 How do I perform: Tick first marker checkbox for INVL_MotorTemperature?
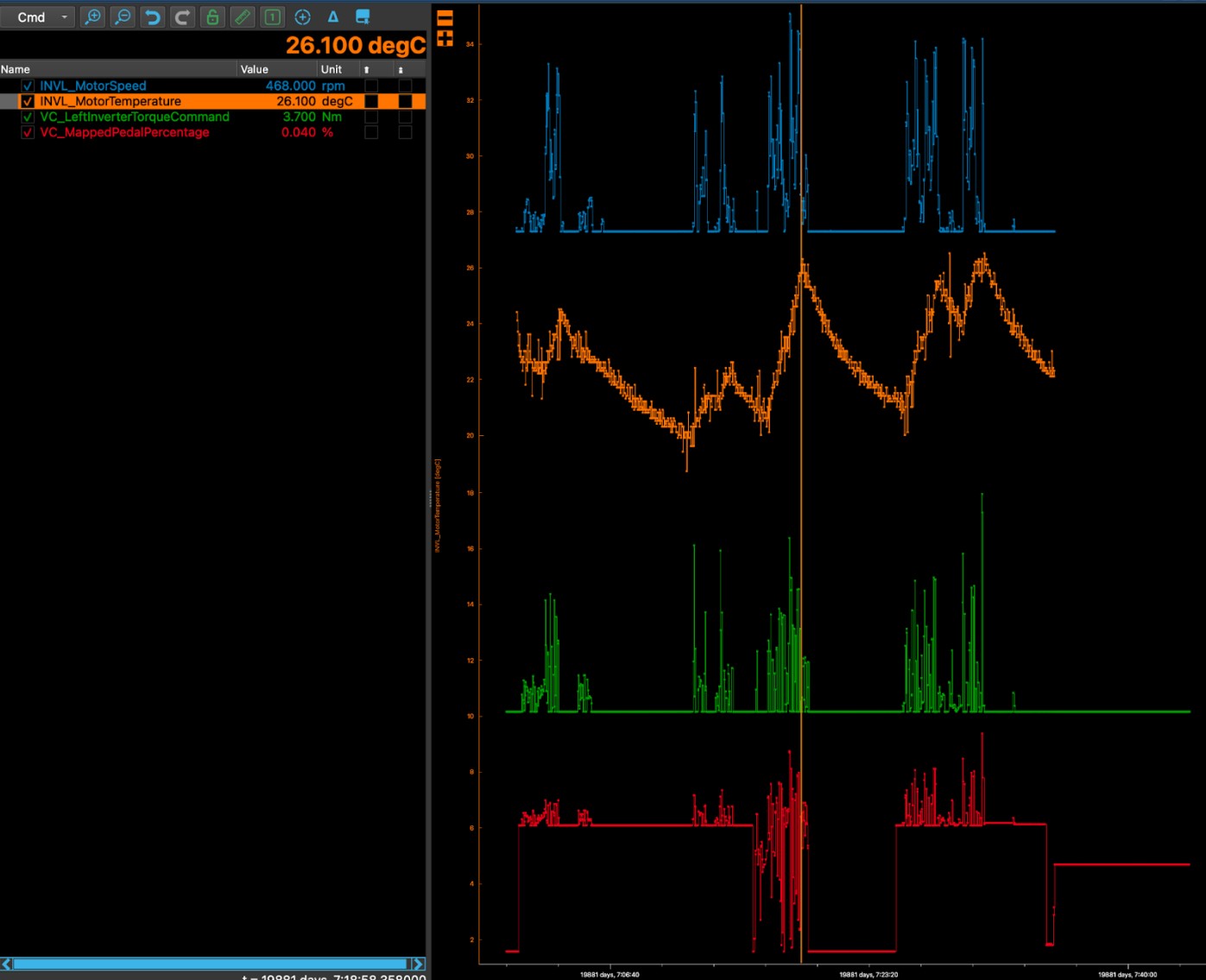(371, 101)
